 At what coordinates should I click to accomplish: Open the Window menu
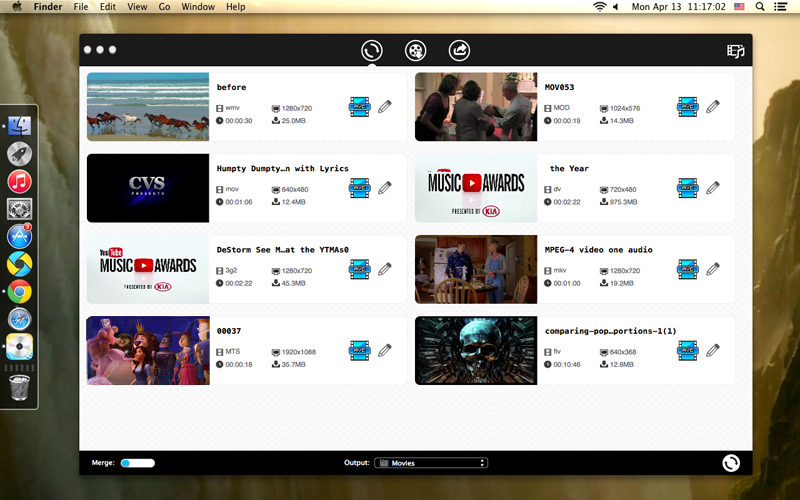click(198, 7)
